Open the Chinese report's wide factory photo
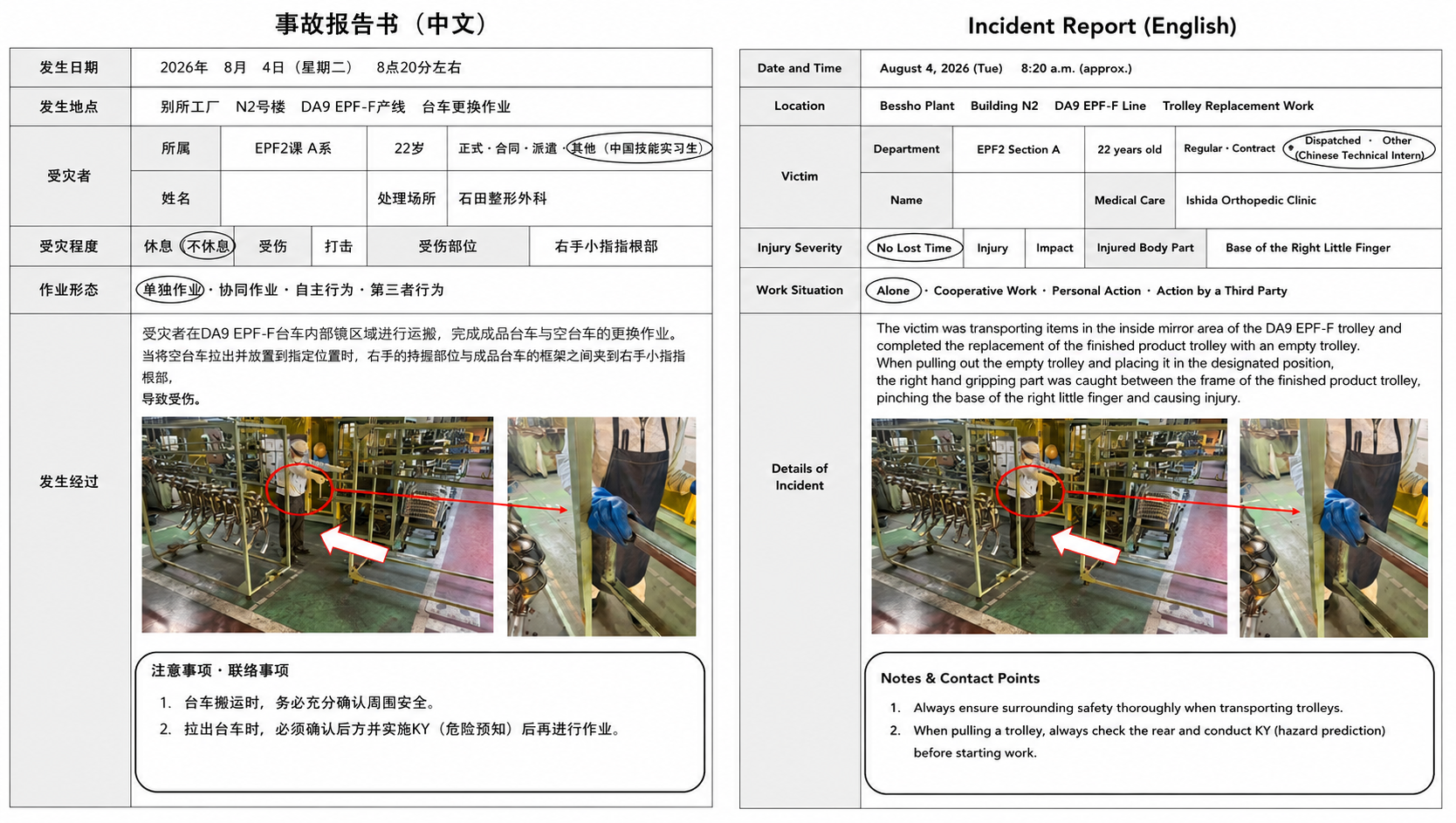This screenshot has width=1456, height=823. [x=317, y=525]
